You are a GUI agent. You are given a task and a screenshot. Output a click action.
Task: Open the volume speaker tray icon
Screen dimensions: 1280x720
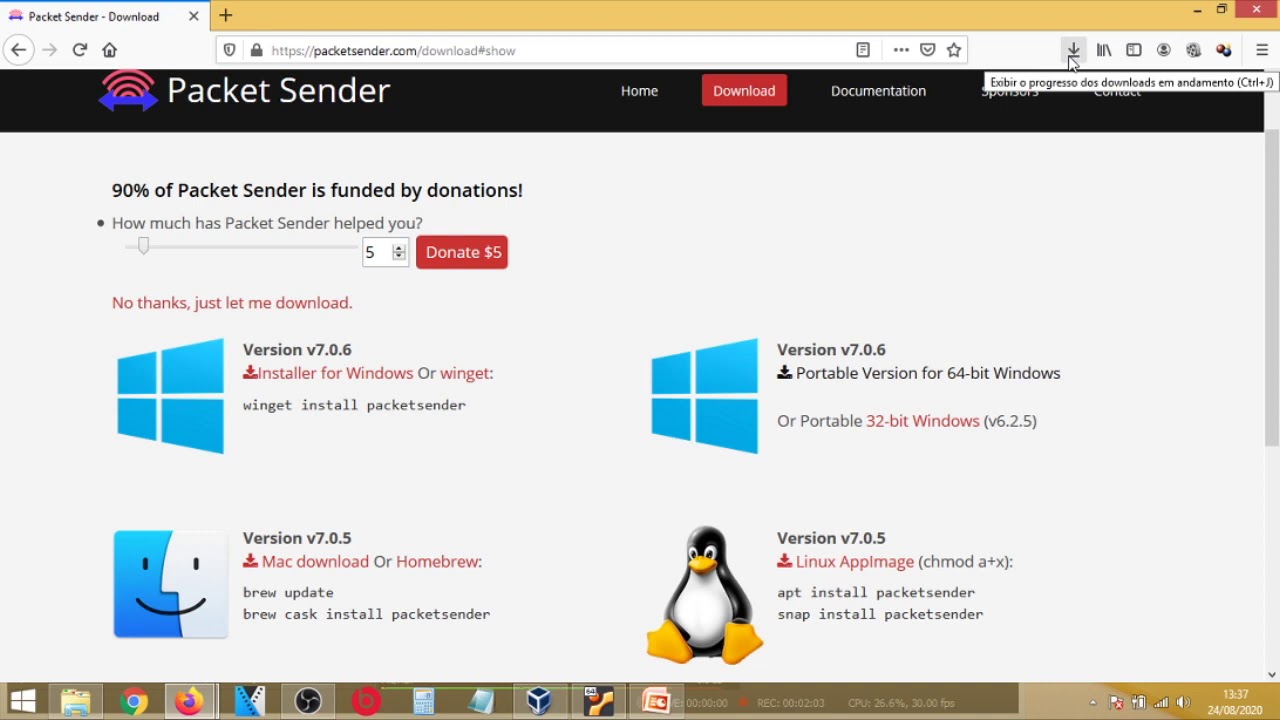click(x=1184, y=702)
